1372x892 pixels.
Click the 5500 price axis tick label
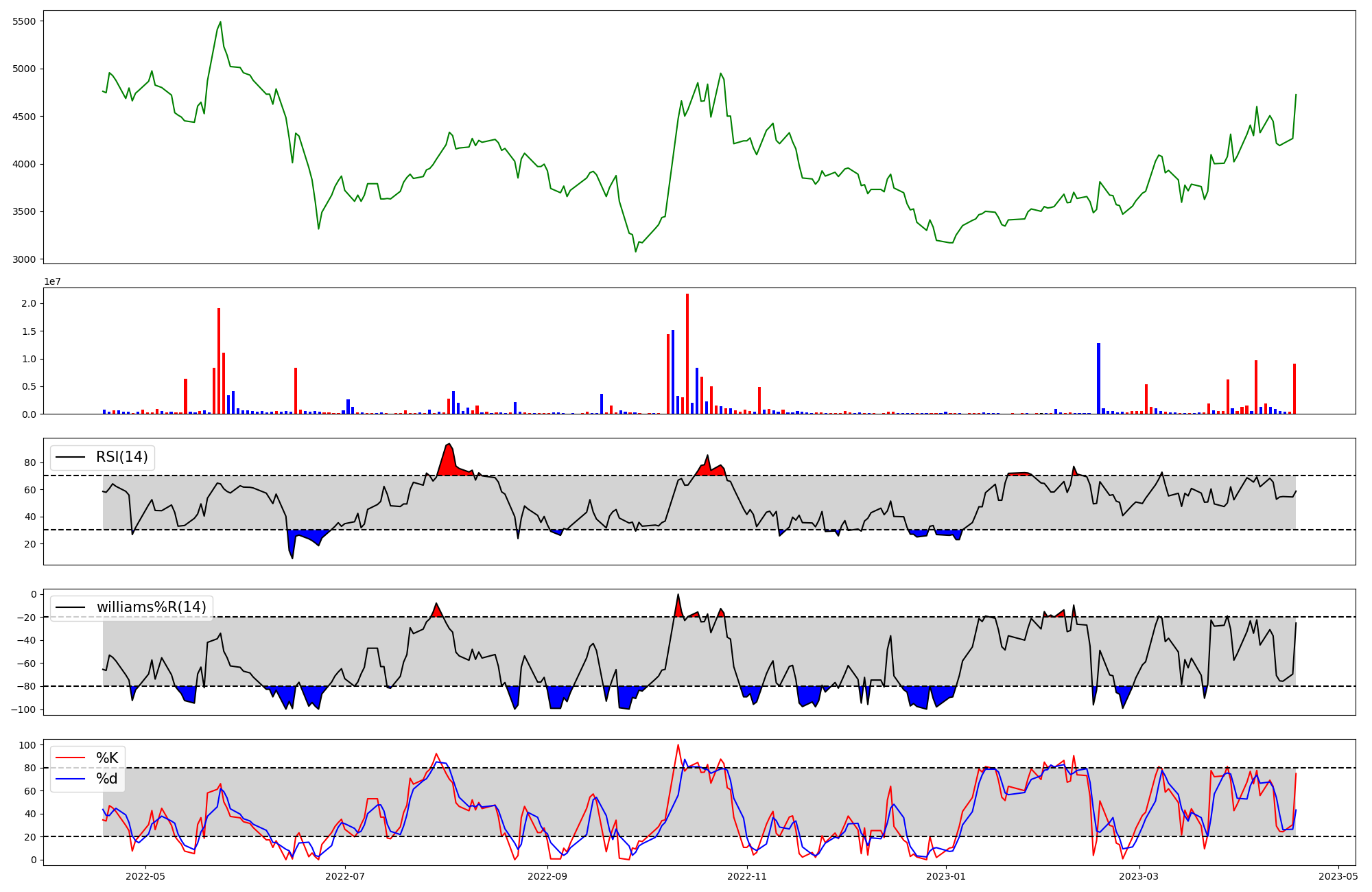pos(24,21)
